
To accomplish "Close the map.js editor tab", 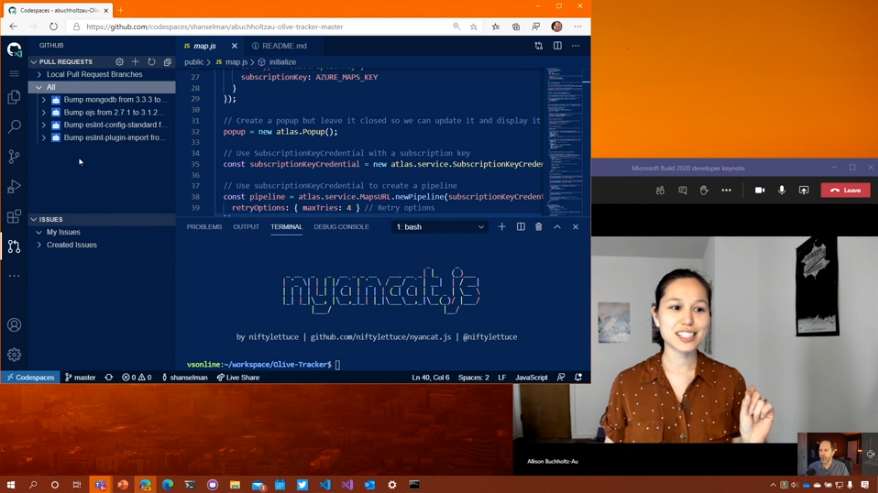I will (x=235, y=46).
